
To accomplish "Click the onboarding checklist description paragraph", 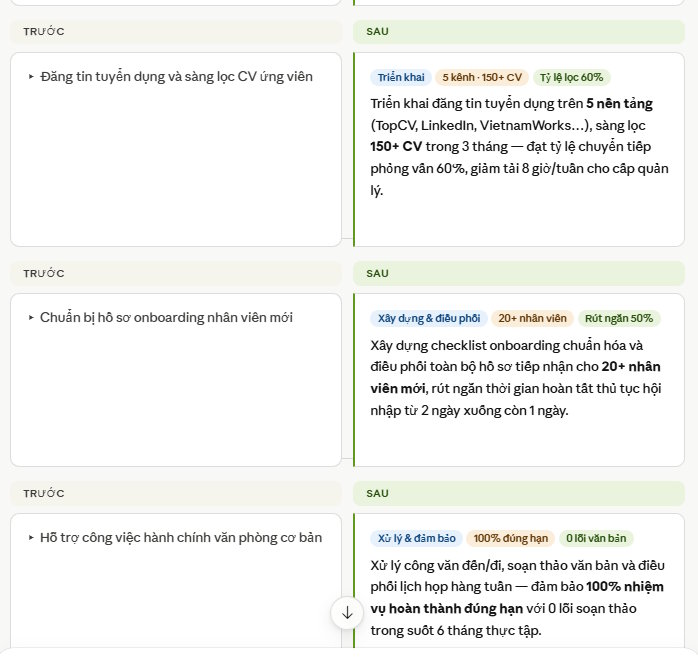I will point(516,378).
